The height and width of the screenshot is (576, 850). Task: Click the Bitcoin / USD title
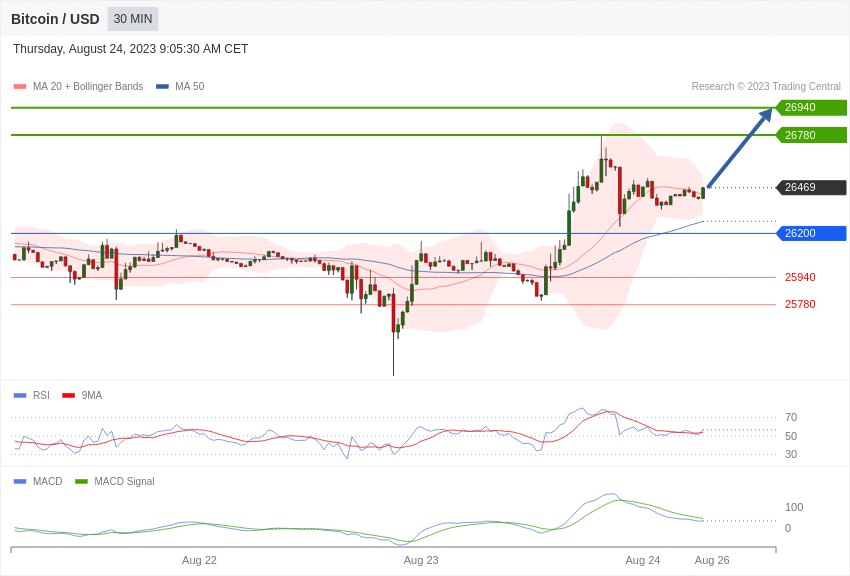(55, 19)
